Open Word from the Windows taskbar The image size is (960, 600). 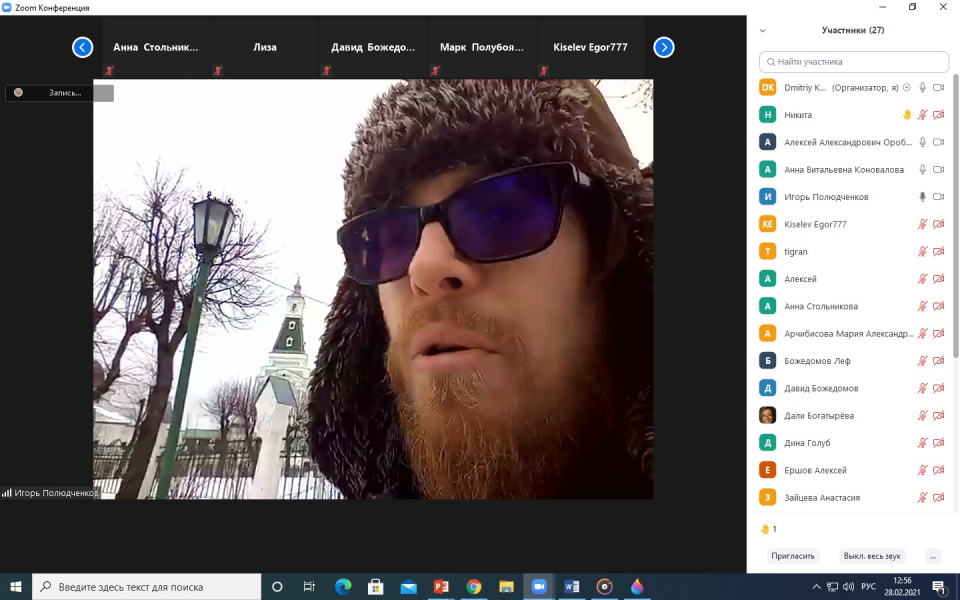(x=572, y=587)
